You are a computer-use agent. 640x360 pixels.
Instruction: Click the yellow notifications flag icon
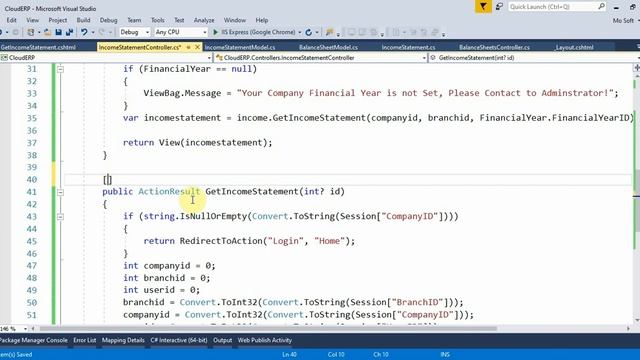(x=483, y=7)
